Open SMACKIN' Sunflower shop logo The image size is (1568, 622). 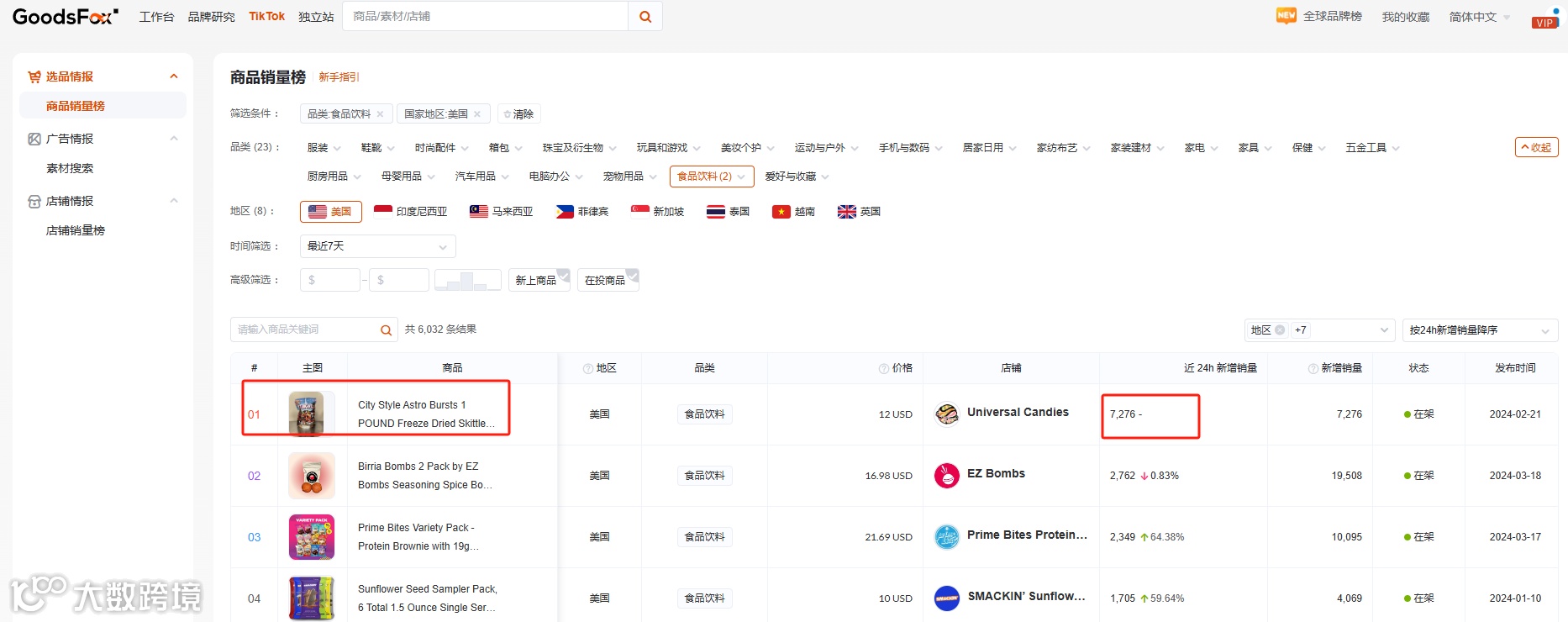tap(947, 598)
